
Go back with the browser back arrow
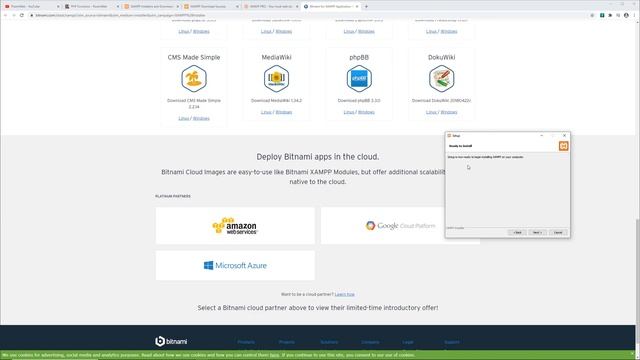[6, 15]
